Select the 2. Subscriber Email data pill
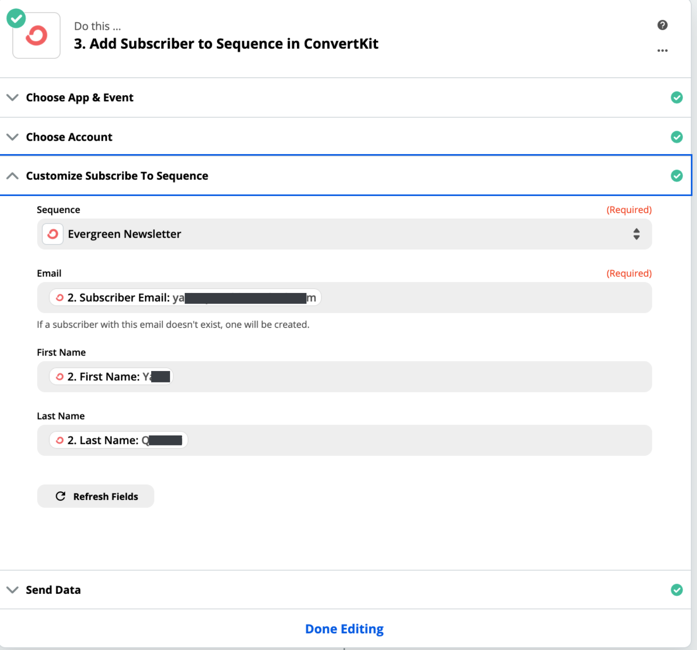This screenshot has height=650, width=697. click(x=185, y=297)
